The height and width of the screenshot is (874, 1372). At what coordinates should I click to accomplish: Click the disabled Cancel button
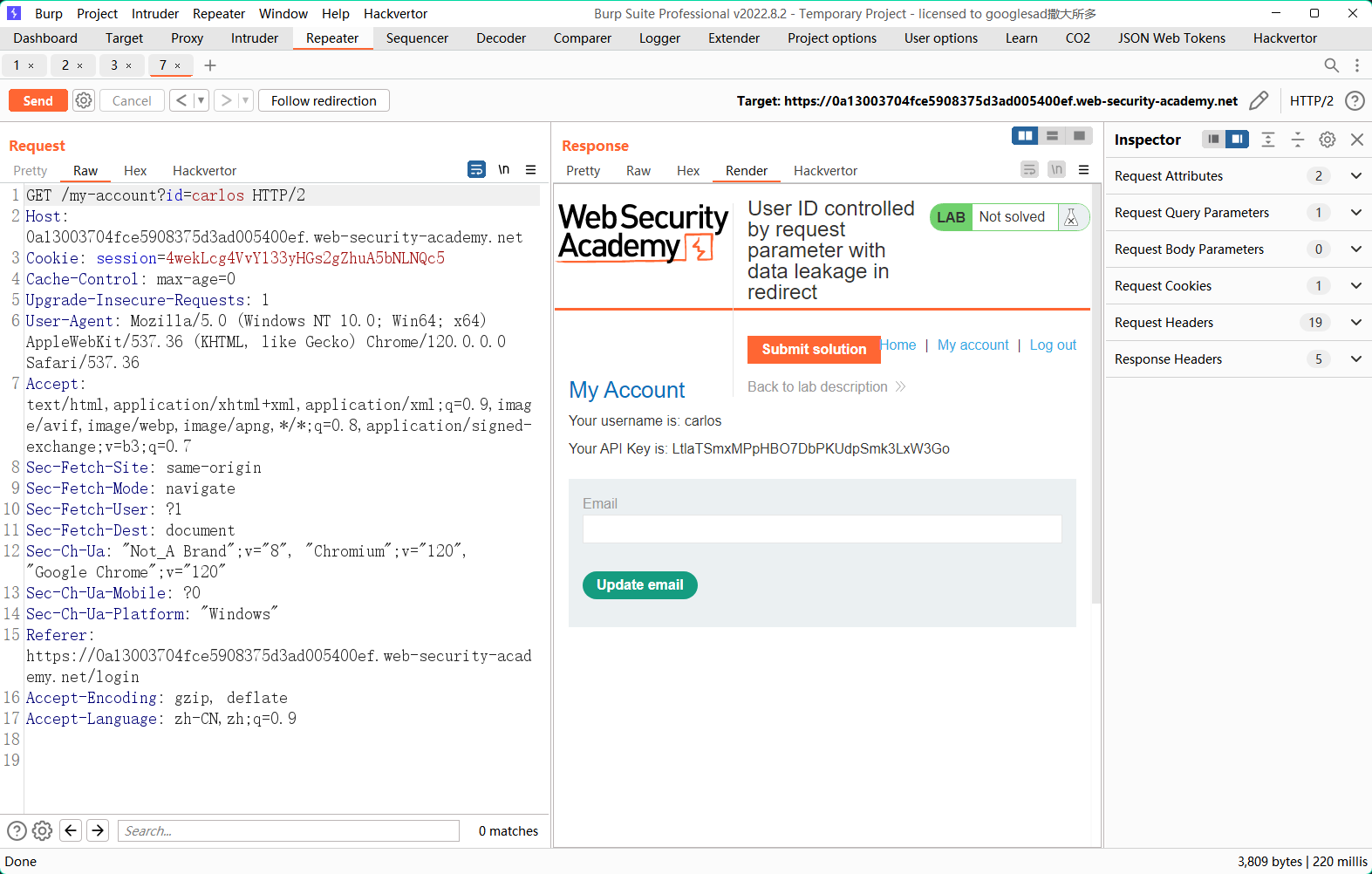(132, 100)
